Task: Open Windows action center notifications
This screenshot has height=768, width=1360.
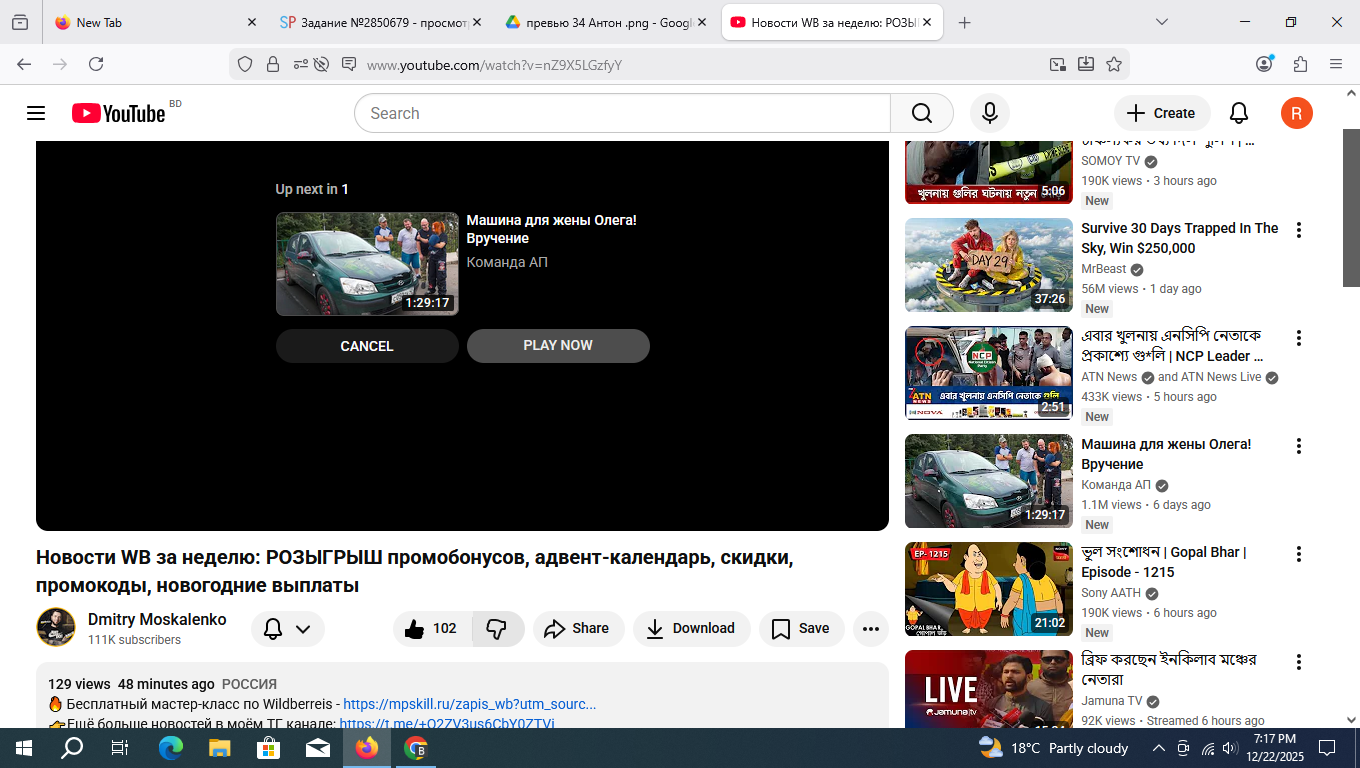Action: tap(1327, 748)
